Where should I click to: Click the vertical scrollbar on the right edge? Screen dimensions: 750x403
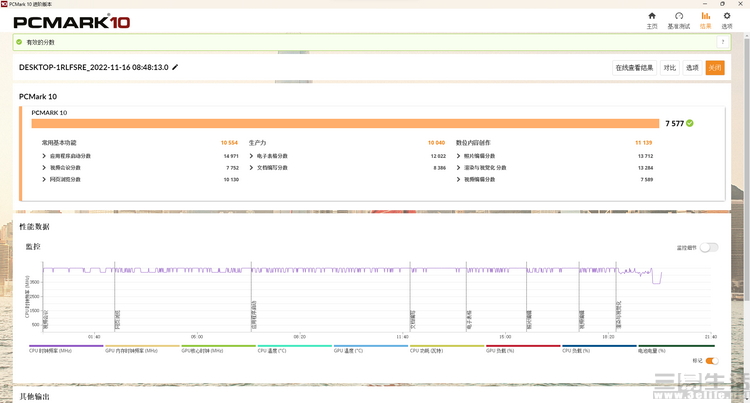click(746, 200)
